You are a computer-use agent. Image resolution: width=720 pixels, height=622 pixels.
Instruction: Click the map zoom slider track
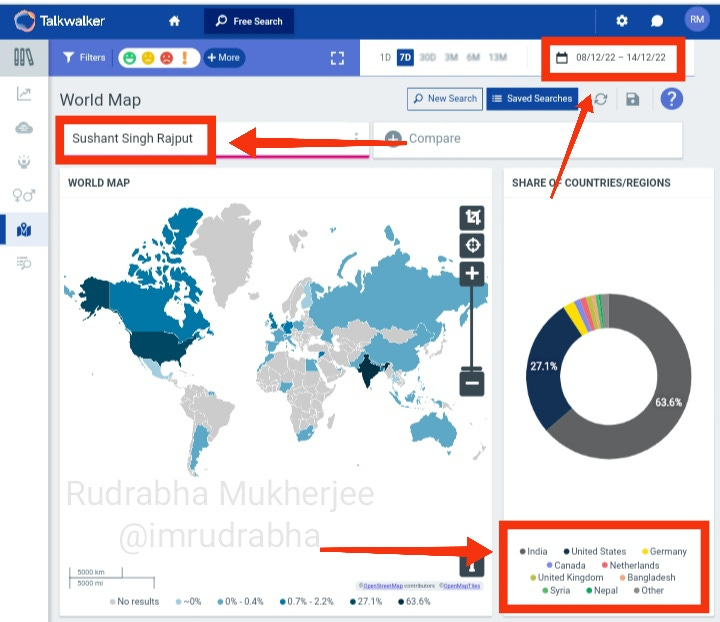(x=472, y=328)
